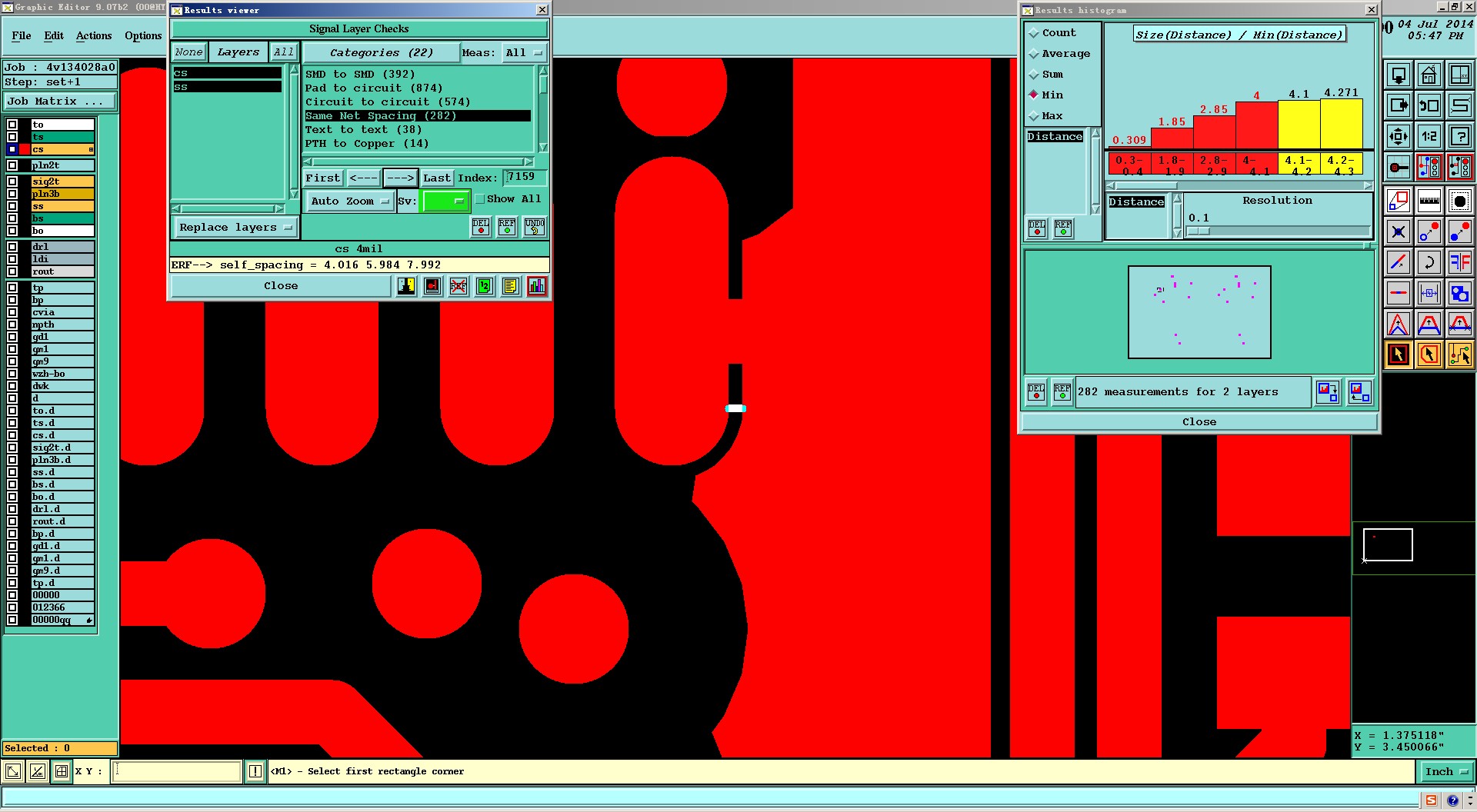1477x812 pixels.
Task: Select the Count radio option
Action: pyautogui.click(x=1034, y=33)
